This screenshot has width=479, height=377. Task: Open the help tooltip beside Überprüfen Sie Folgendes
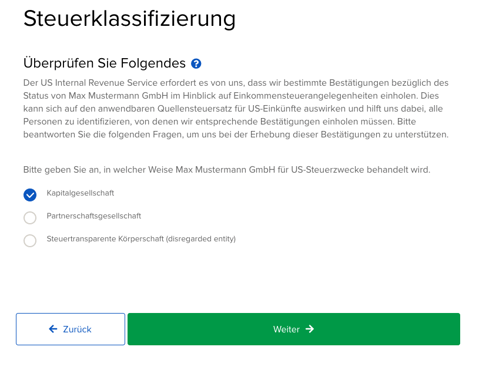coord(196,63)
